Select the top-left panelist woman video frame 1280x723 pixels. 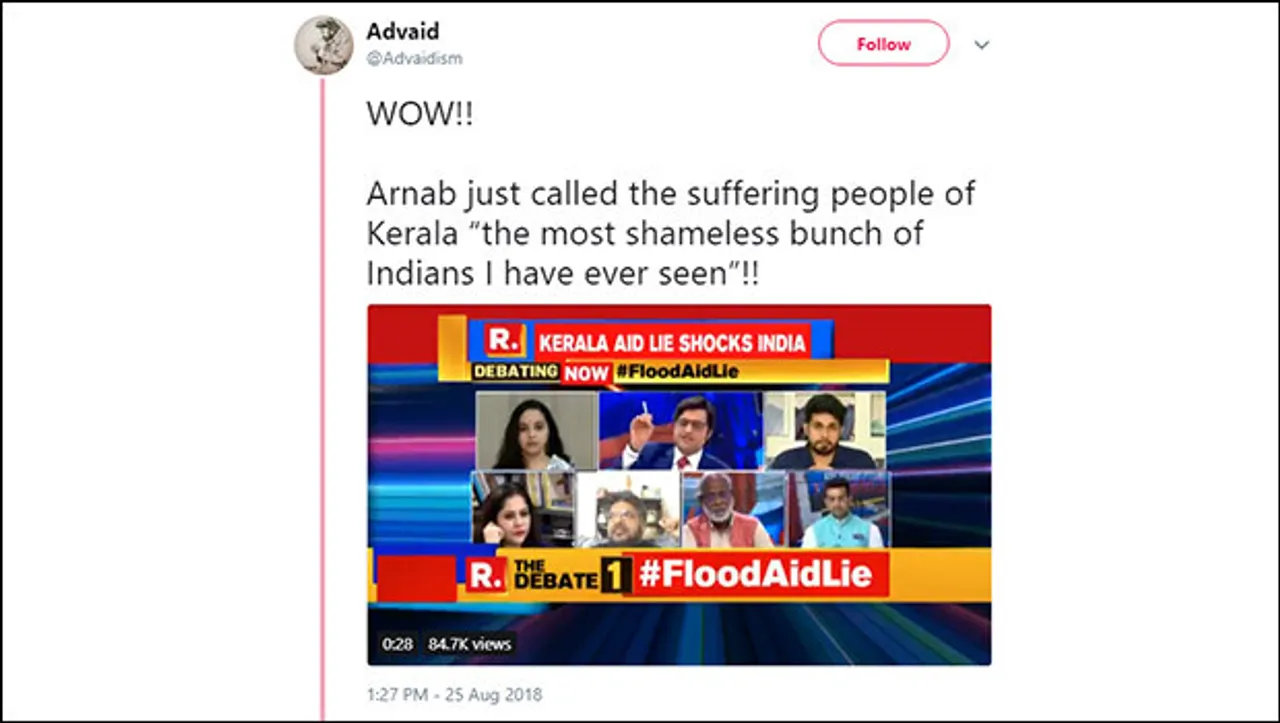(535, 430)
